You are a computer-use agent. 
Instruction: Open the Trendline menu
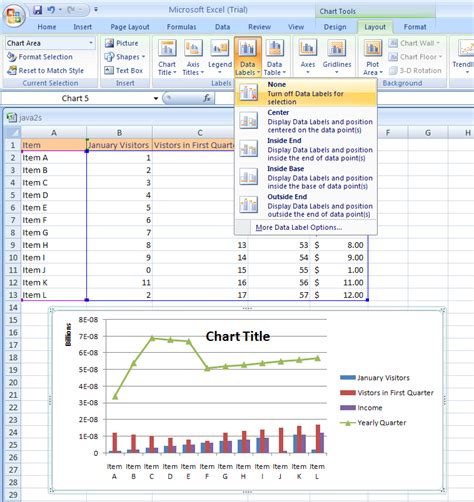(463, 57)
